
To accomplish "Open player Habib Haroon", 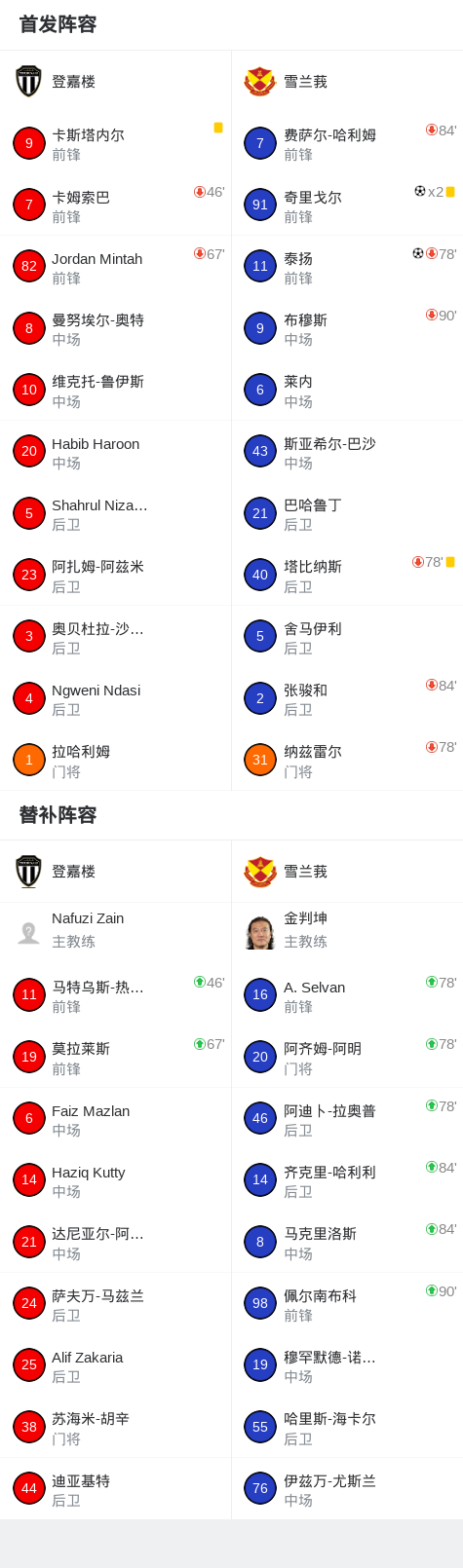I will click(96, 444).
